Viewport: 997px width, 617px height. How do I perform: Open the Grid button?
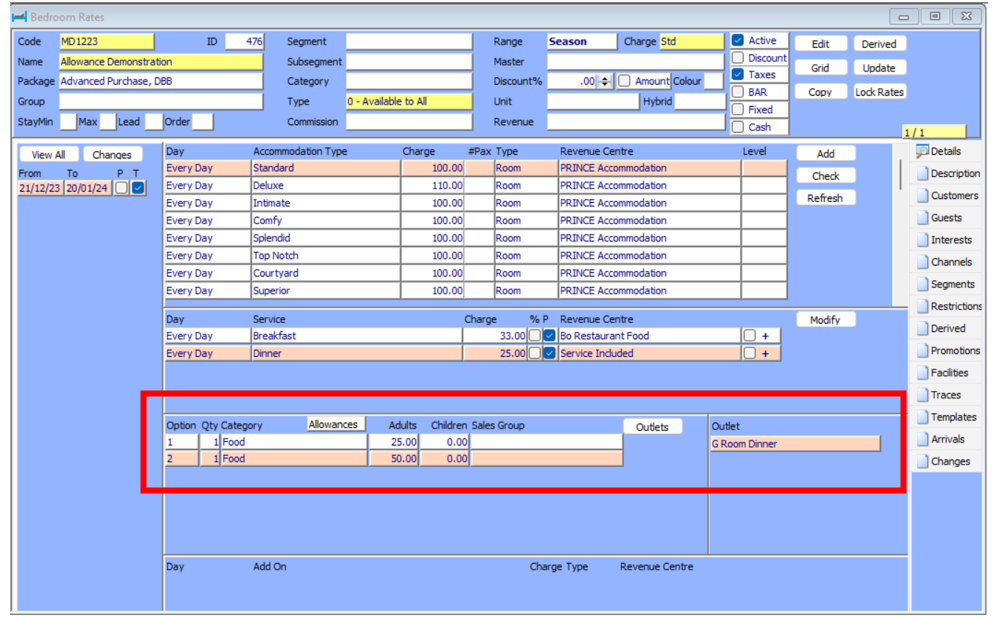coord(820,68)
